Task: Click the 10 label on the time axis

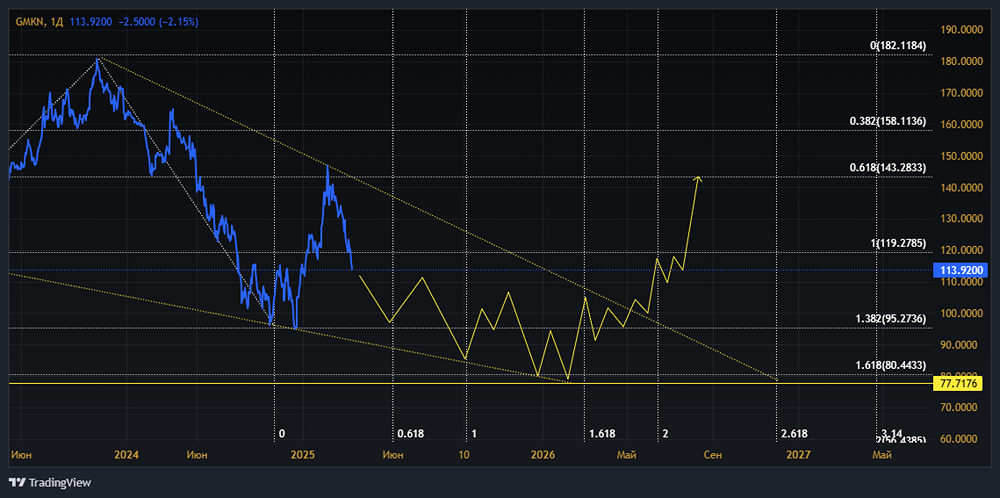Action: point(464,455)
